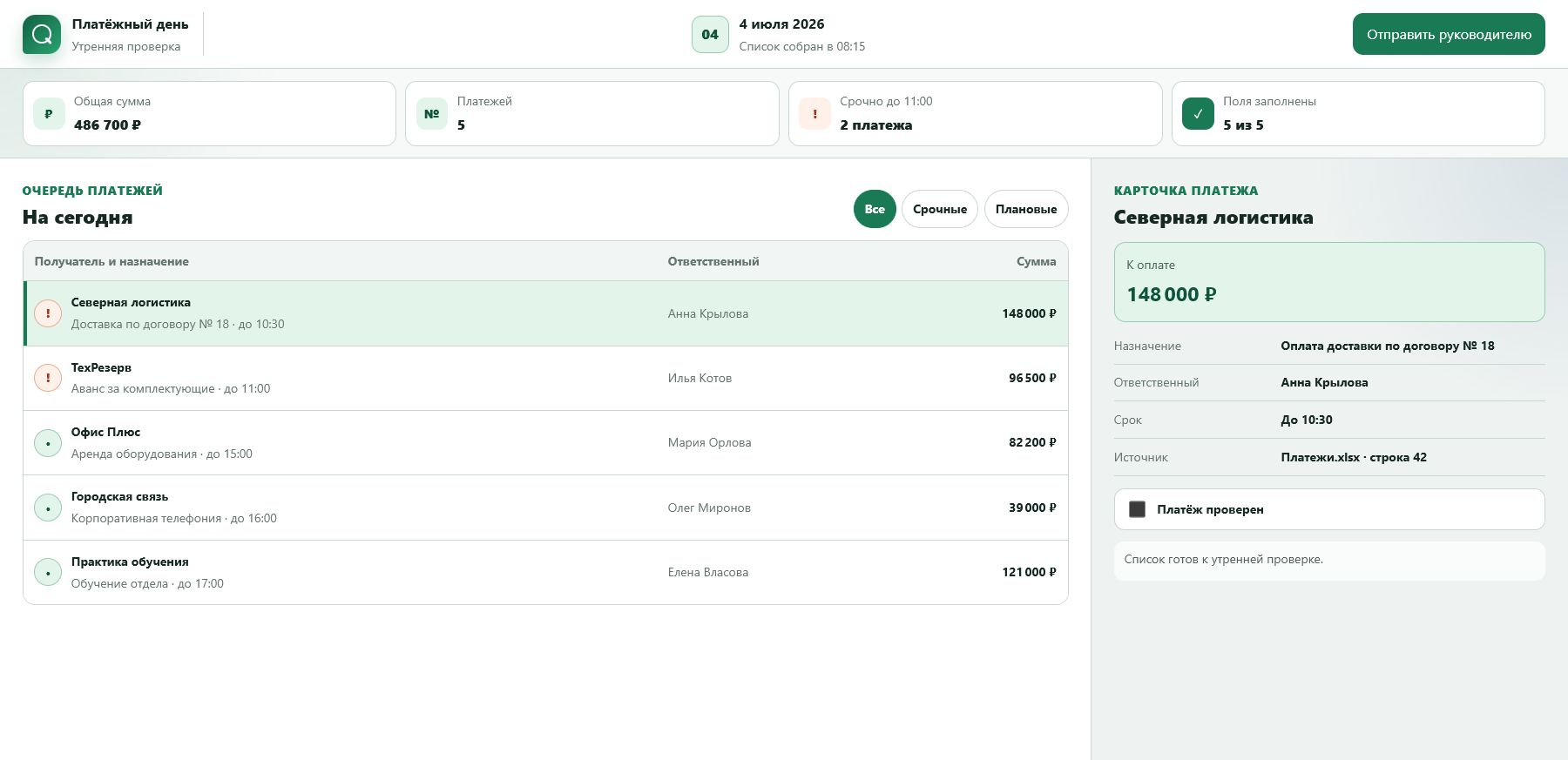Click the Платёжный день app logo icon

(42, 35)
